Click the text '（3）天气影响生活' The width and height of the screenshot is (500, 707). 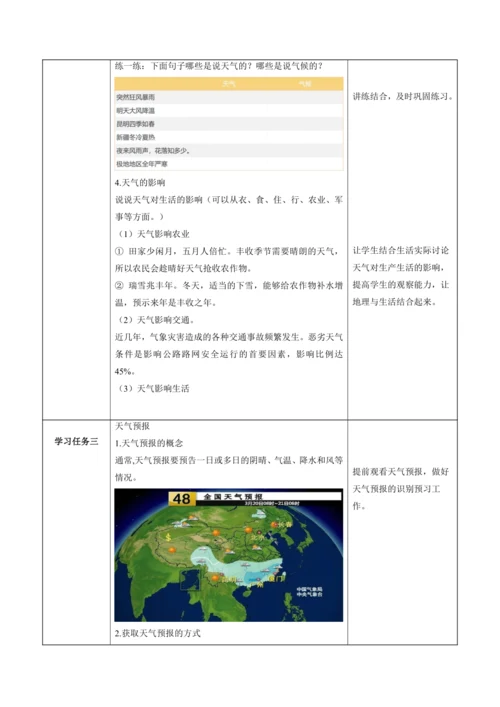pyautogui.click(x=153, y=388)
